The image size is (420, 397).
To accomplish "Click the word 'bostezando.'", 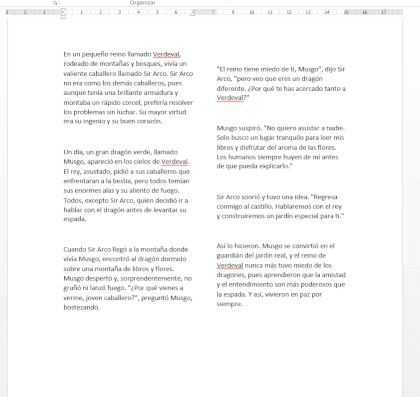I will tap(81, 307).
